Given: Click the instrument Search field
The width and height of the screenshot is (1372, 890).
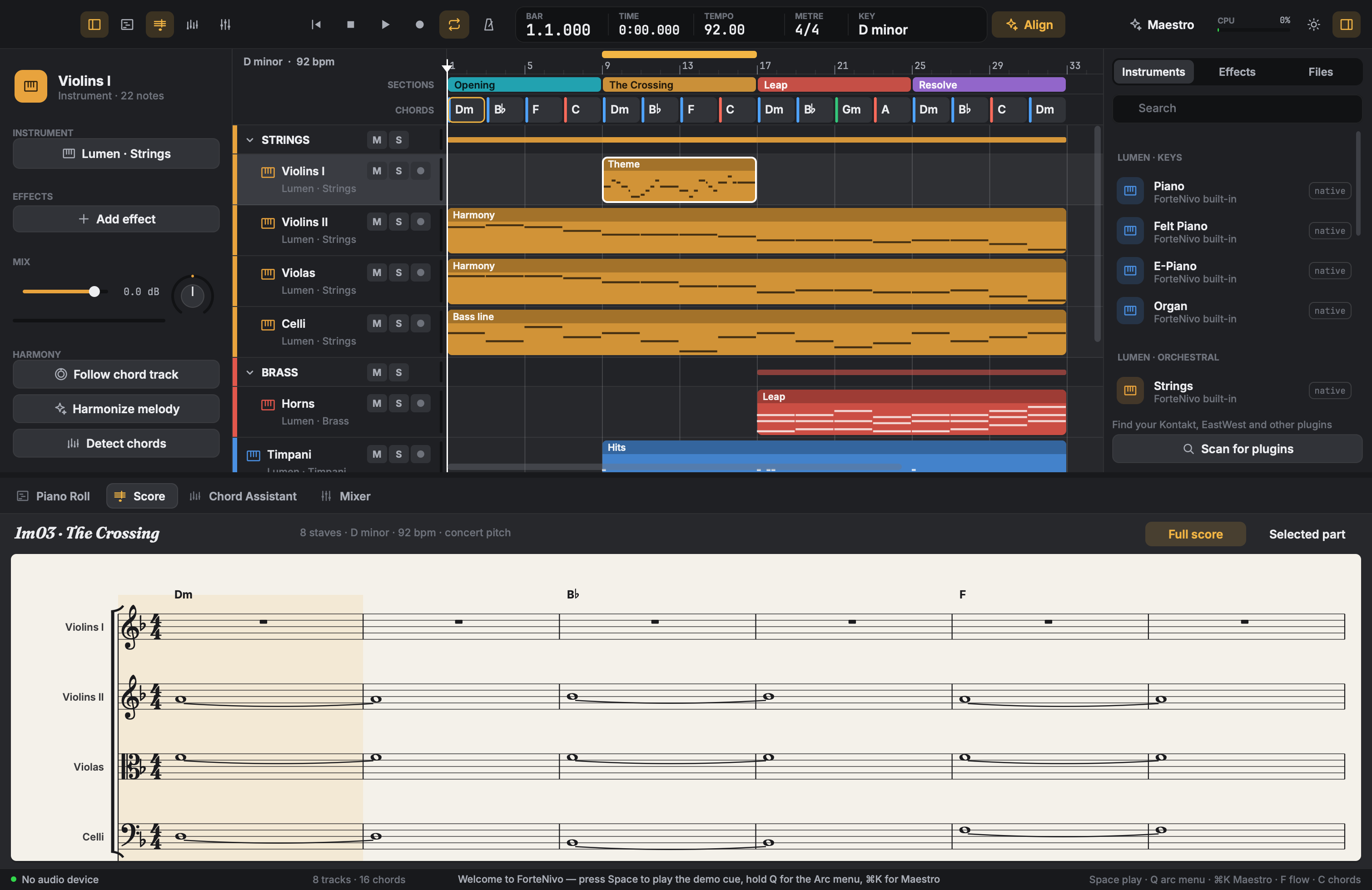Looking at the screenshot, I should (1237, 108).
